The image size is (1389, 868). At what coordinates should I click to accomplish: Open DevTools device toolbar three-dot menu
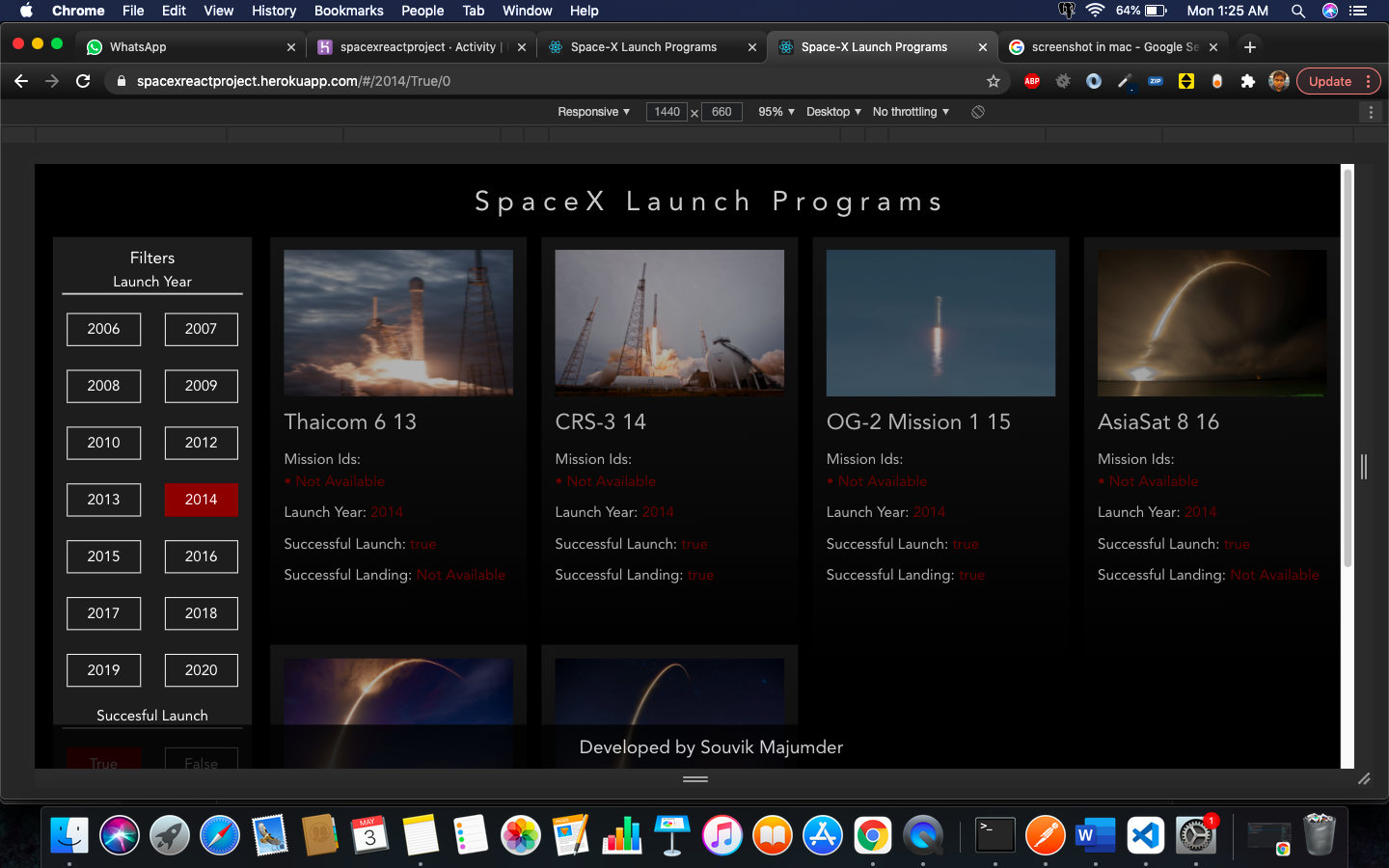point(1371,112)
